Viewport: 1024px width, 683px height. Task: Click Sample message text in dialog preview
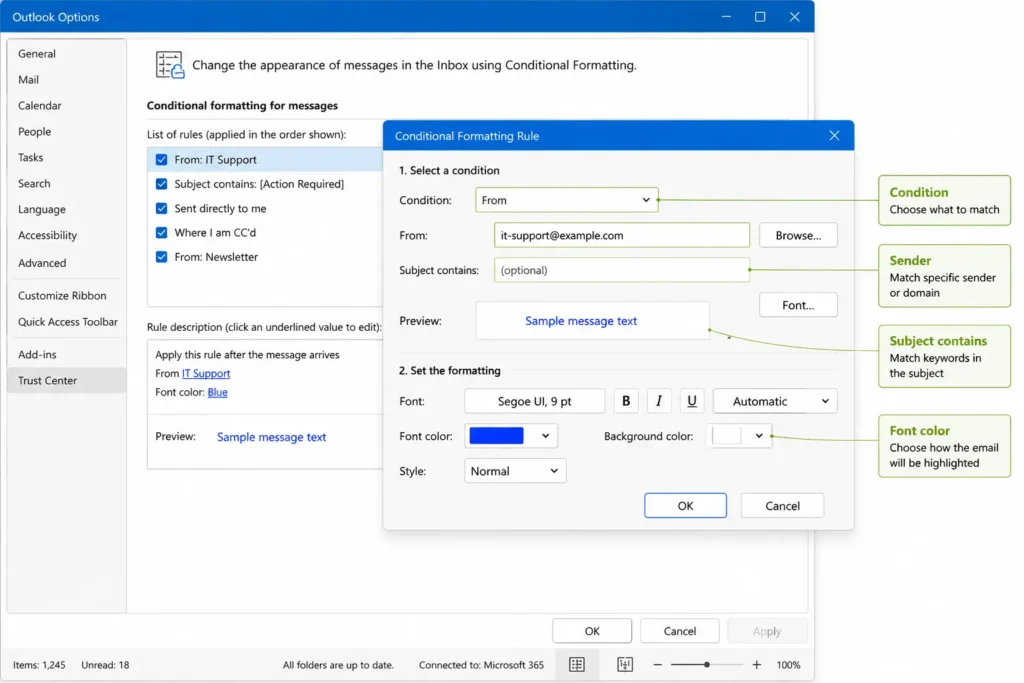(581, 321)
